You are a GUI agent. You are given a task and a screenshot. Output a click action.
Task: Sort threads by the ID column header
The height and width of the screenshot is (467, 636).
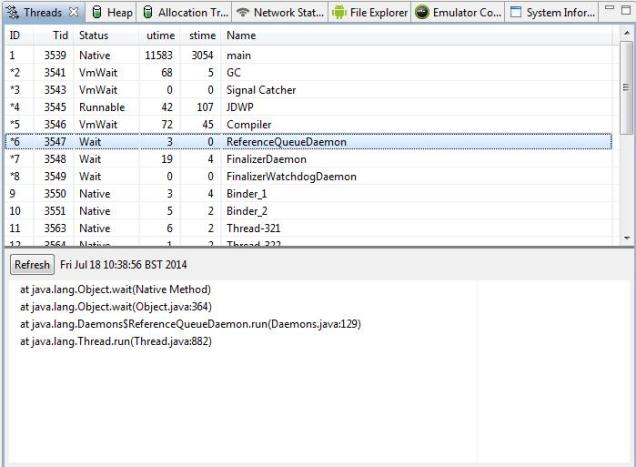tap(19, 36)
